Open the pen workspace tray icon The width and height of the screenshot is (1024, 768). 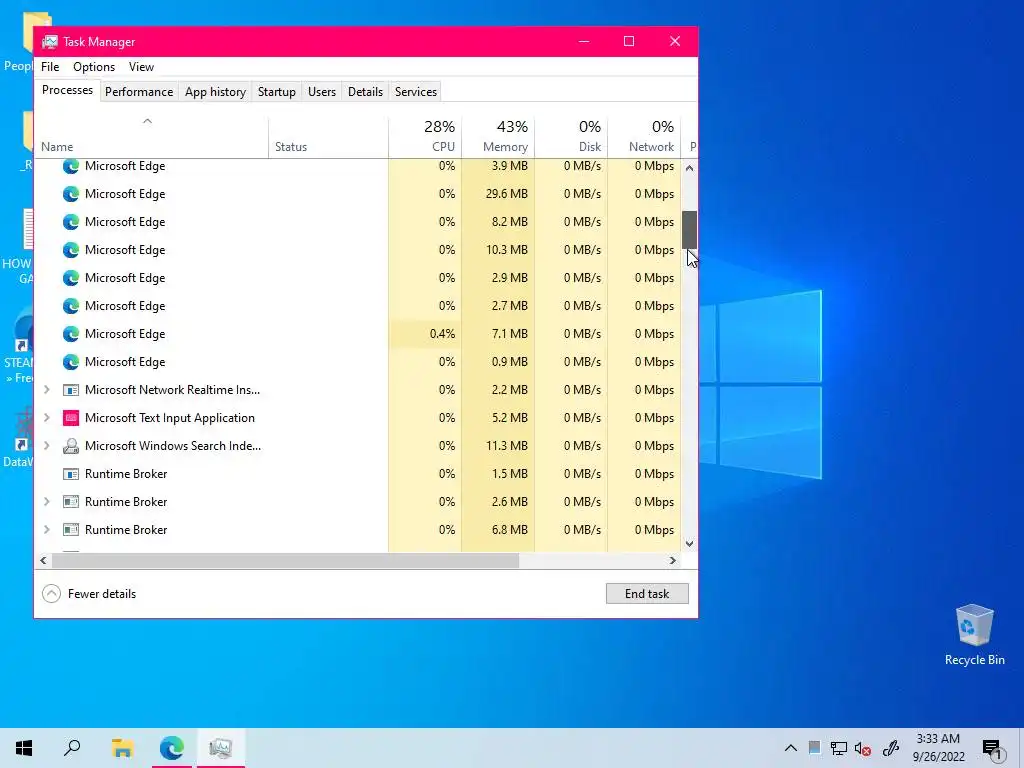pyautogui.click(x=891, y=748)
